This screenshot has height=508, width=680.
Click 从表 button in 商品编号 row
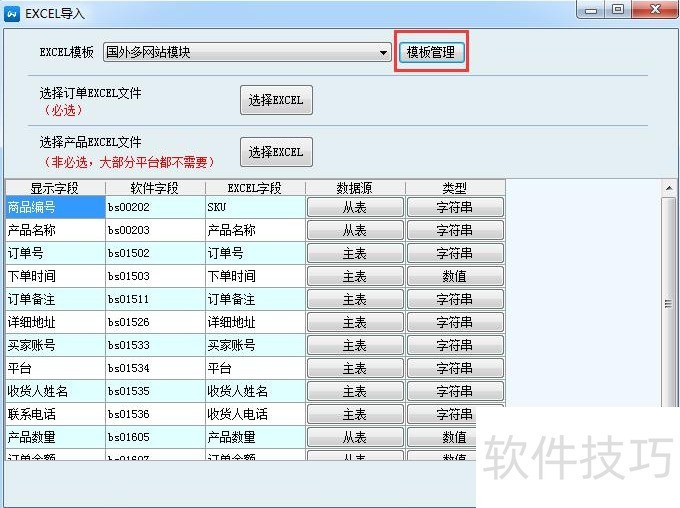pos(355,208)
